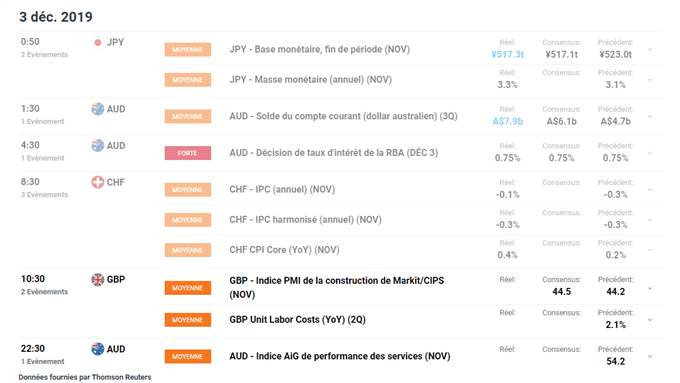680x383 pixels.
Task: Click the UK flag icon beside GBP
Action: (x=98, y=279)
